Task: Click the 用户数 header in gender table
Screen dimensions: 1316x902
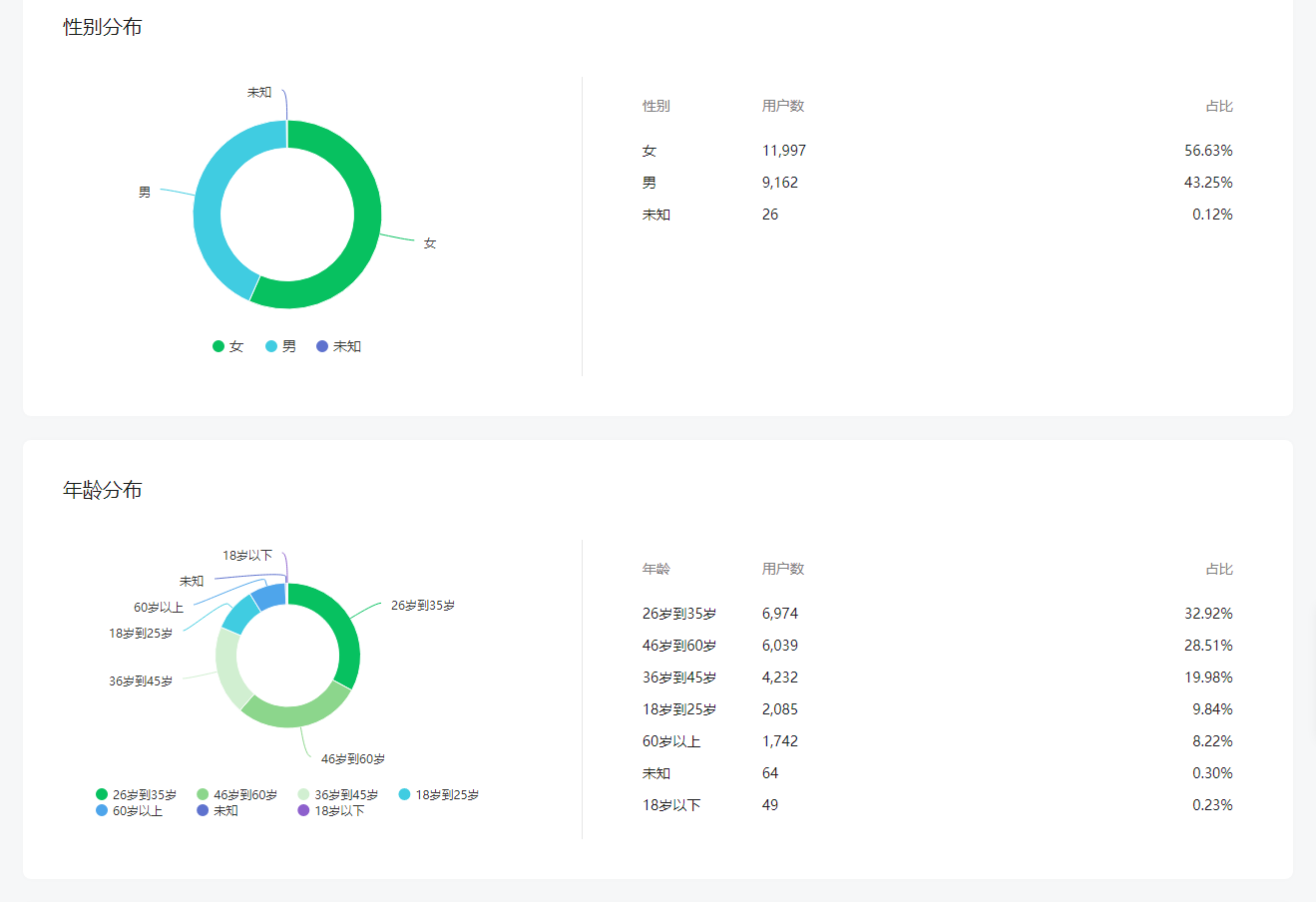Action: pyautogui.click(x=783, y=106)
